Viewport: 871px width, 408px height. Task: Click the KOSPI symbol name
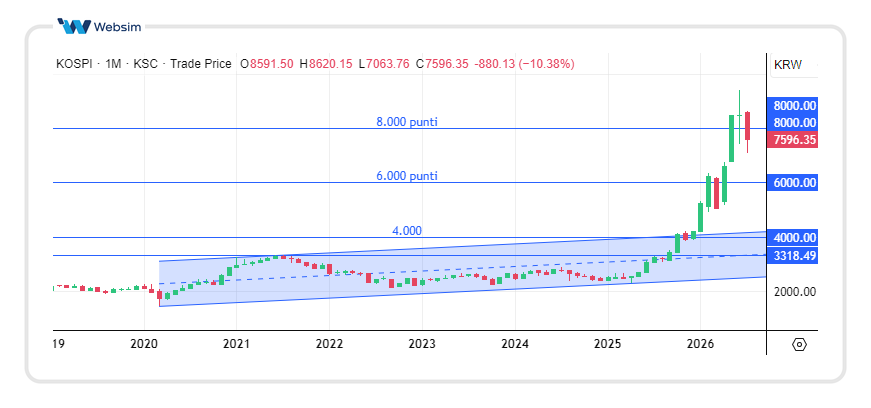click(x=72, y=64)
